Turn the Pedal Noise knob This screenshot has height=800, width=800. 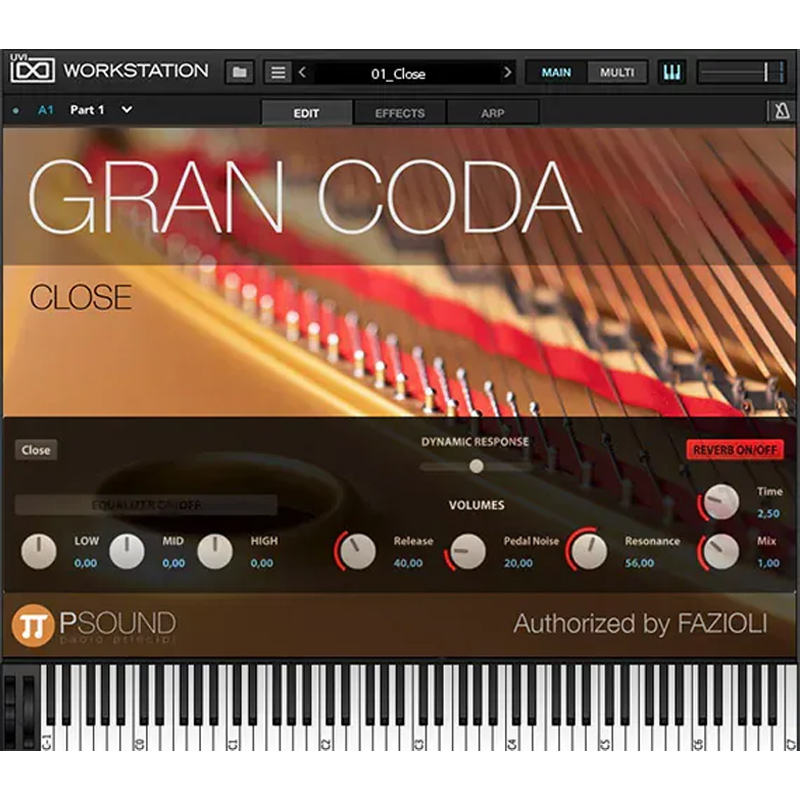467,549
